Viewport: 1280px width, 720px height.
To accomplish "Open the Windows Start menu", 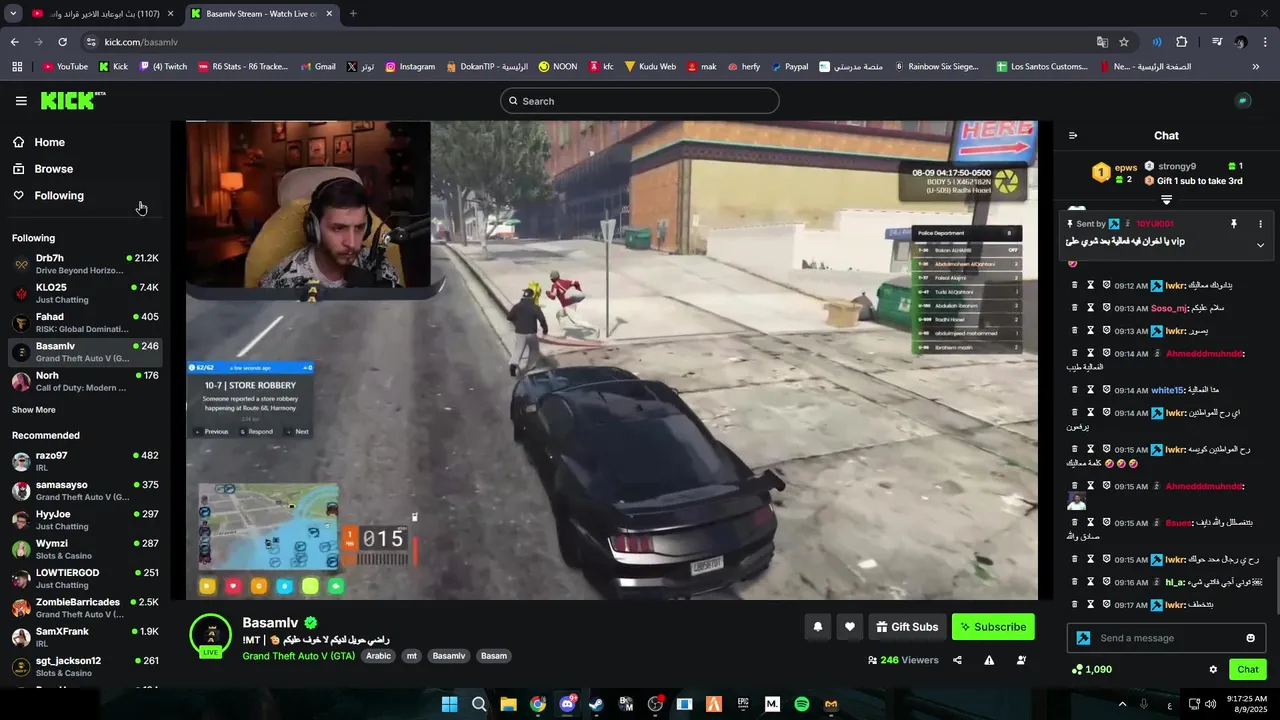I will tap(449, 704).
